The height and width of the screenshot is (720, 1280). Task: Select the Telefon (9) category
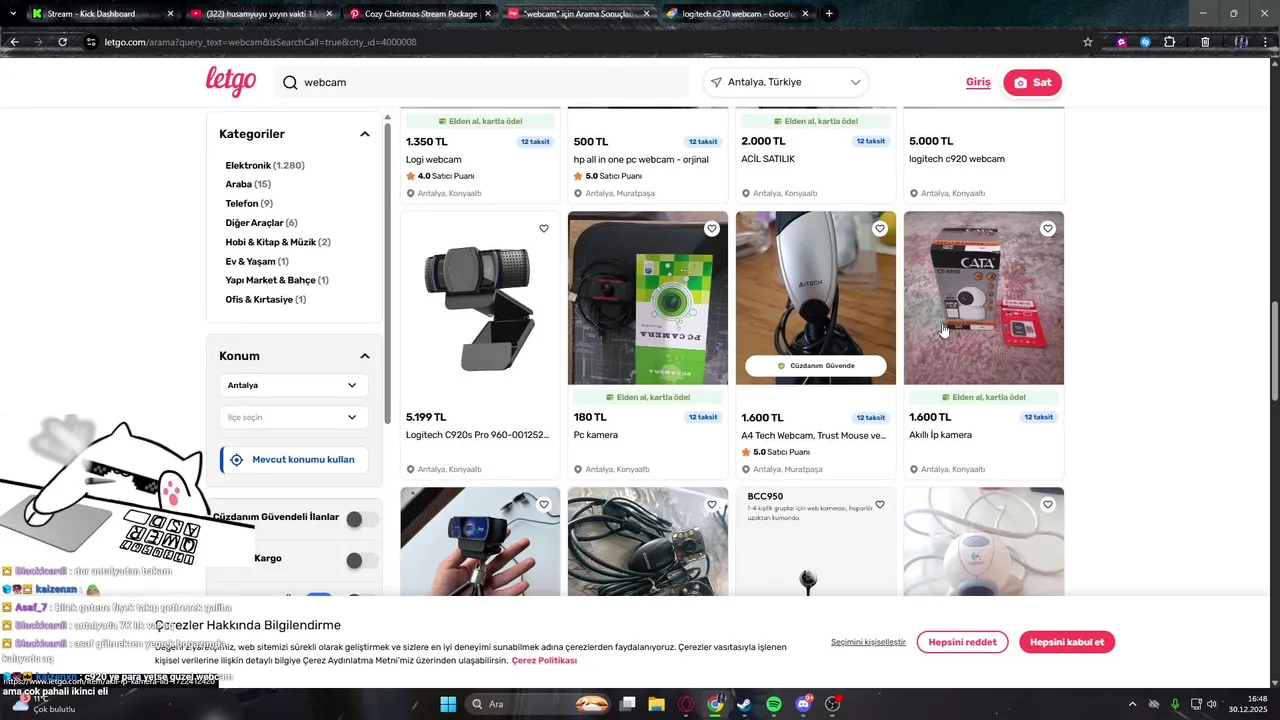(249, 204)
